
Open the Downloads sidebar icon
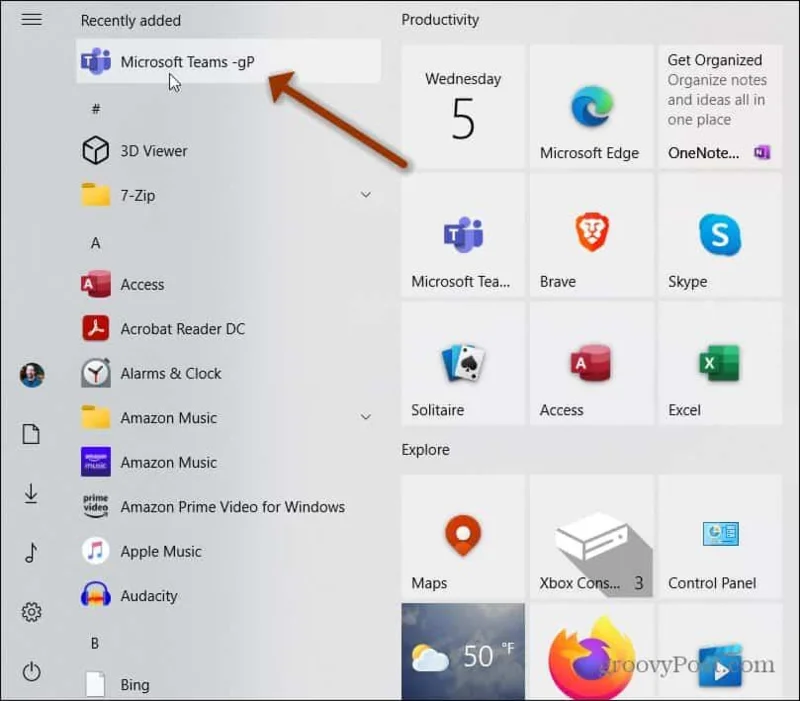pyautogui.click(x=31, y=494)
